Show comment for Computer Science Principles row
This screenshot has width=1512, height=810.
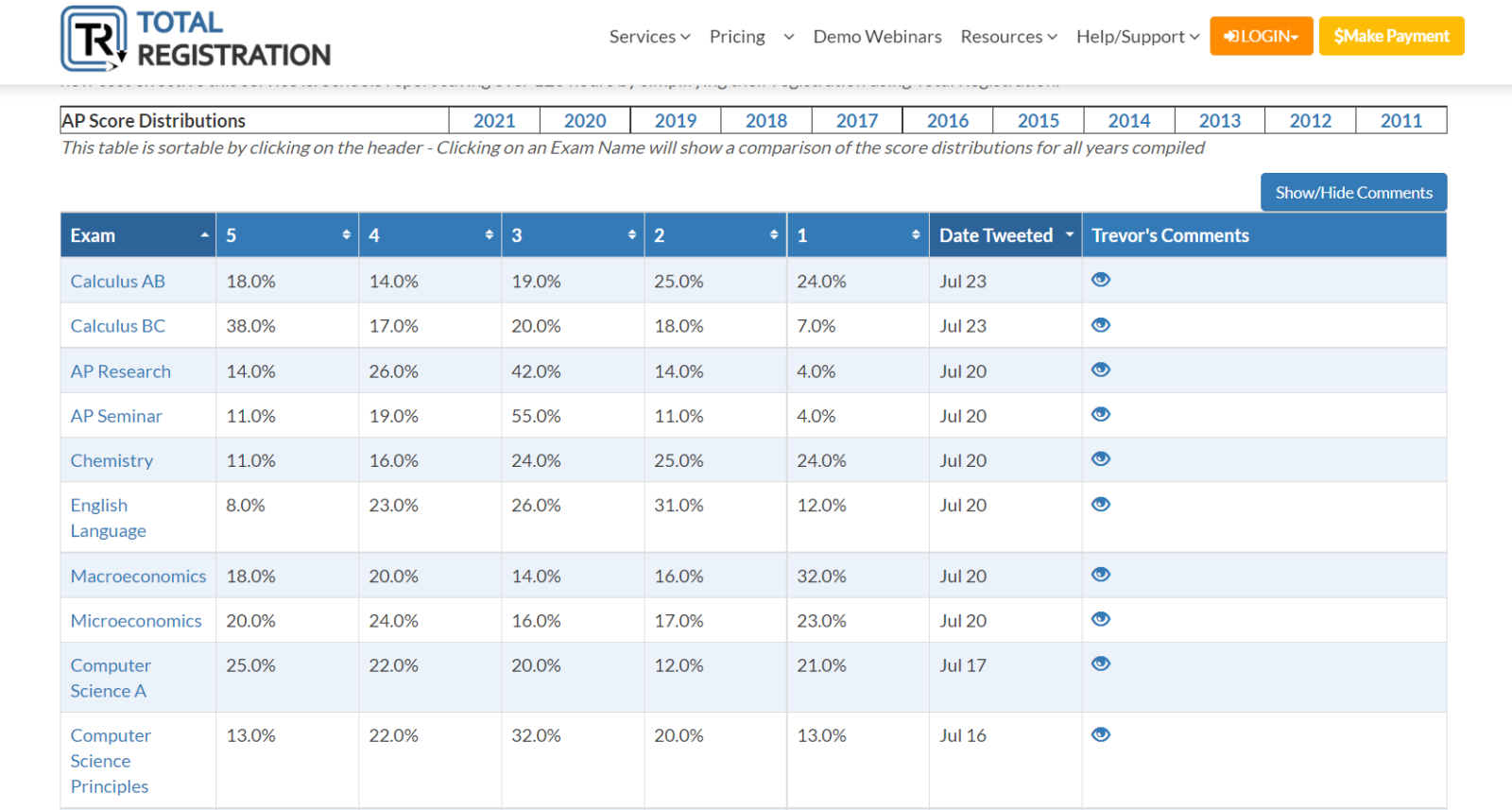[x=1101, y=734]
